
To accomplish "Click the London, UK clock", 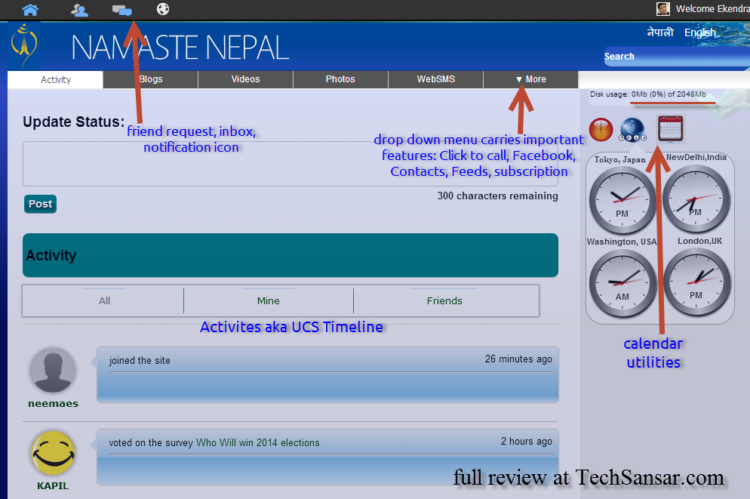I will tap(696, 283).
